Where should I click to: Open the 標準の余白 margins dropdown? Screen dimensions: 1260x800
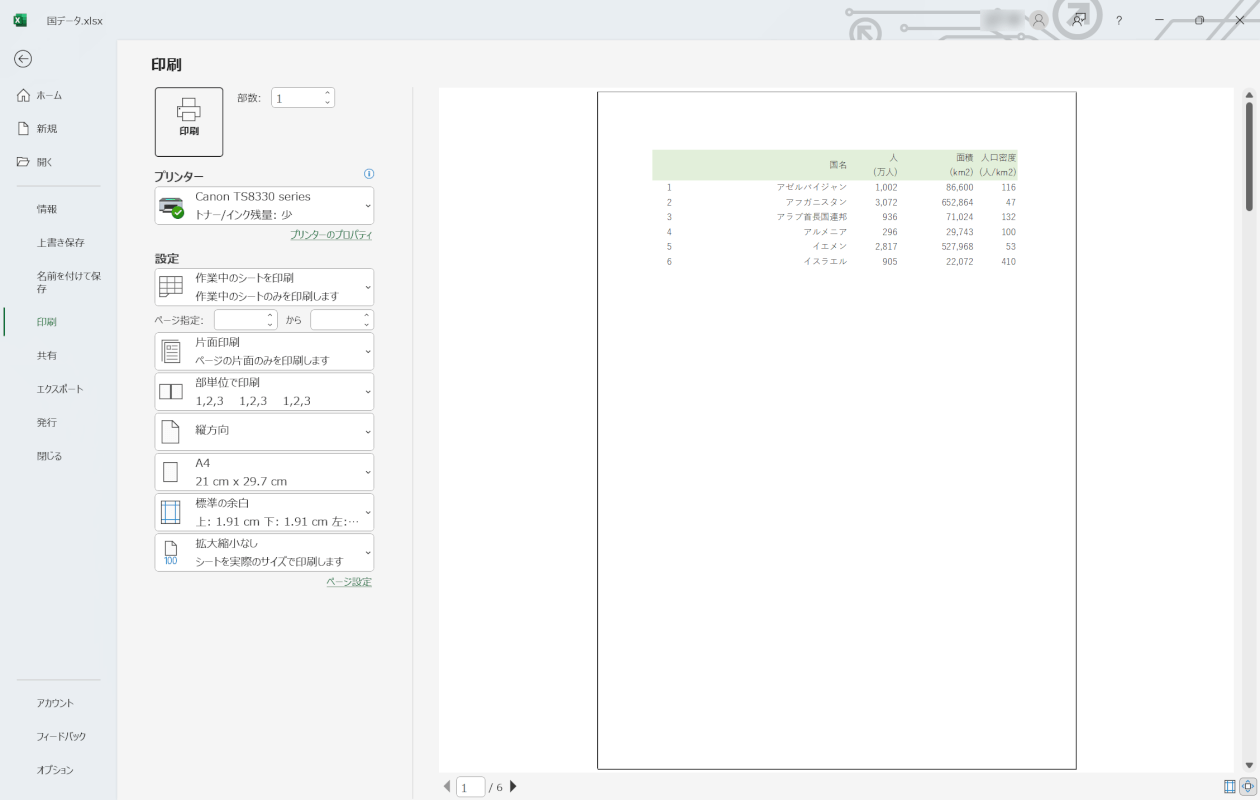(264, 512)
